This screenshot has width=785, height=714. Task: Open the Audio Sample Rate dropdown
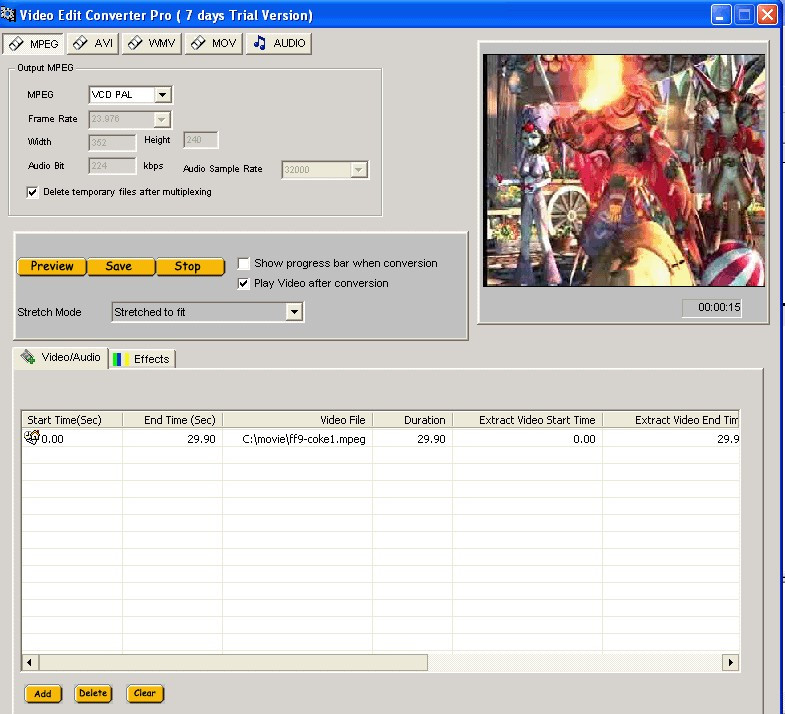(358, 170)
